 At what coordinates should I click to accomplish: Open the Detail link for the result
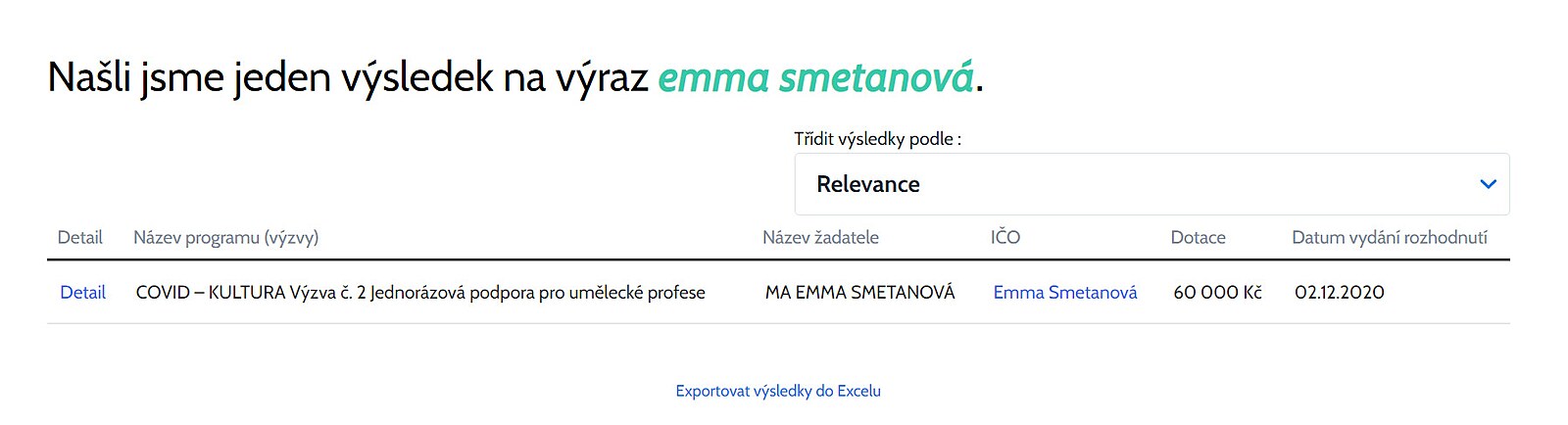click(x=82, y=293)
